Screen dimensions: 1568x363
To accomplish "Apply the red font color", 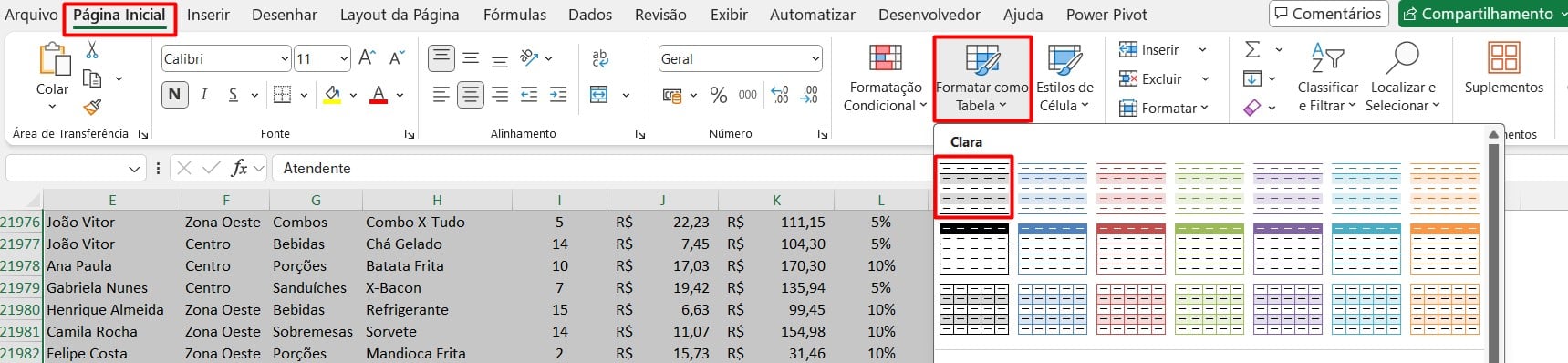I will (379, 94).
